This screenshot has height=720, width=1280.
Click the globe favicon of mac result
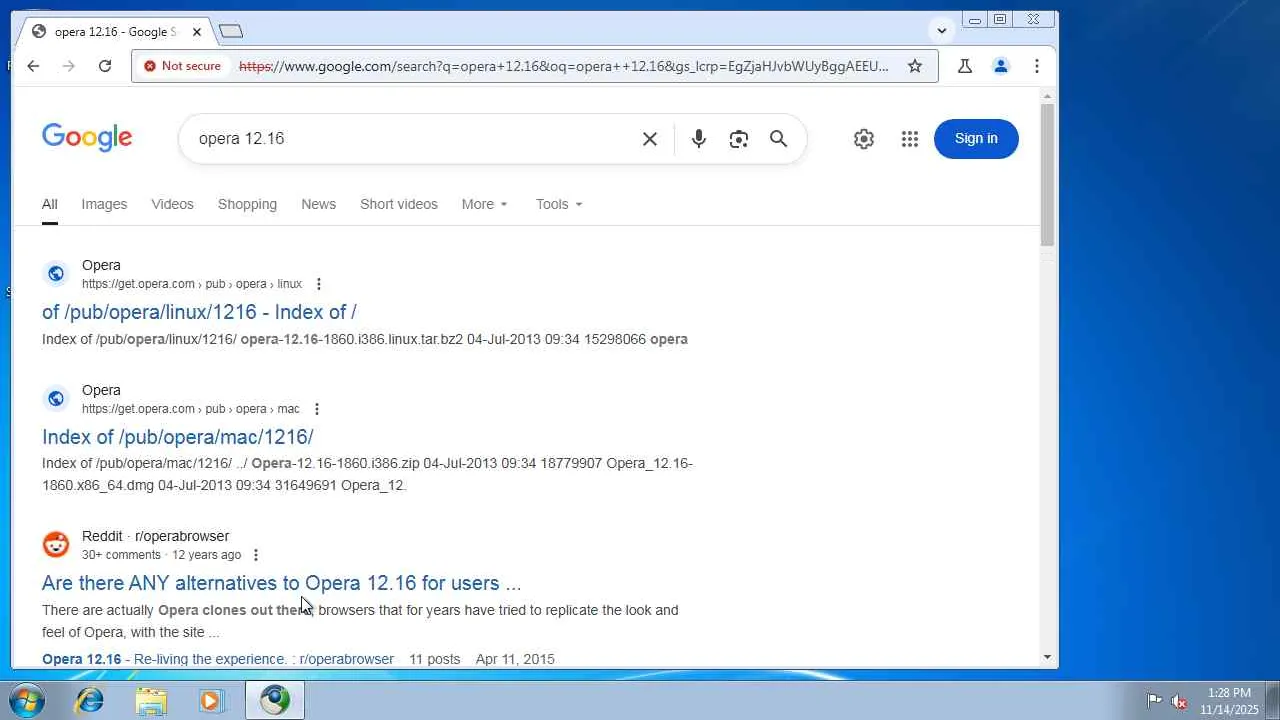[x=56, y=398]
